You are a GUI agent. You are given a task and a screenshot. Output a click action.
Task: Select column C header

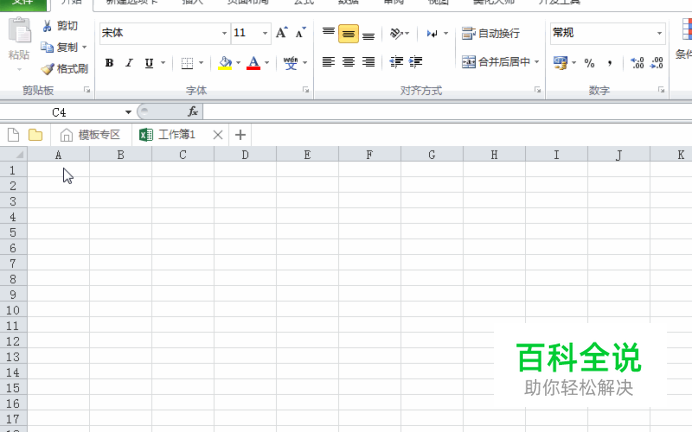[183, 154]
